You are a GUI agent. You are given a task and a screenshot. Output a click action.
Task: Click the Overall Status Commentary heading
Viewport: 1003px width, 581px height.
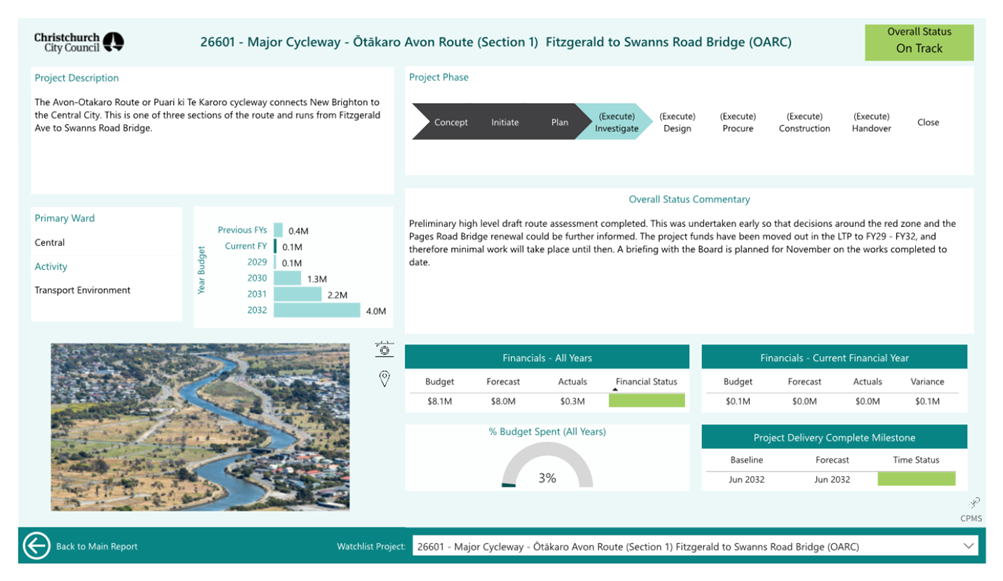689,199
